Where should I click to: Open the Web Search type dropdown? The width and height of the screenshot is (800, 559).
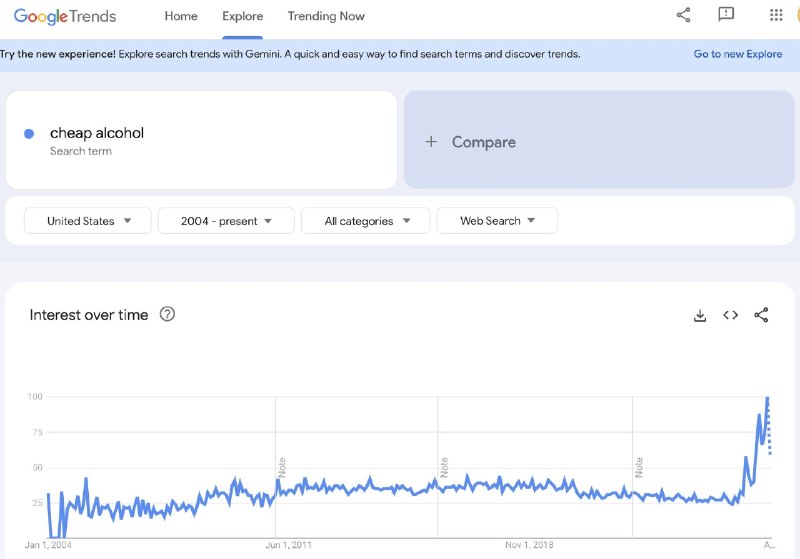pyautogui.click(x=497, y=221)
